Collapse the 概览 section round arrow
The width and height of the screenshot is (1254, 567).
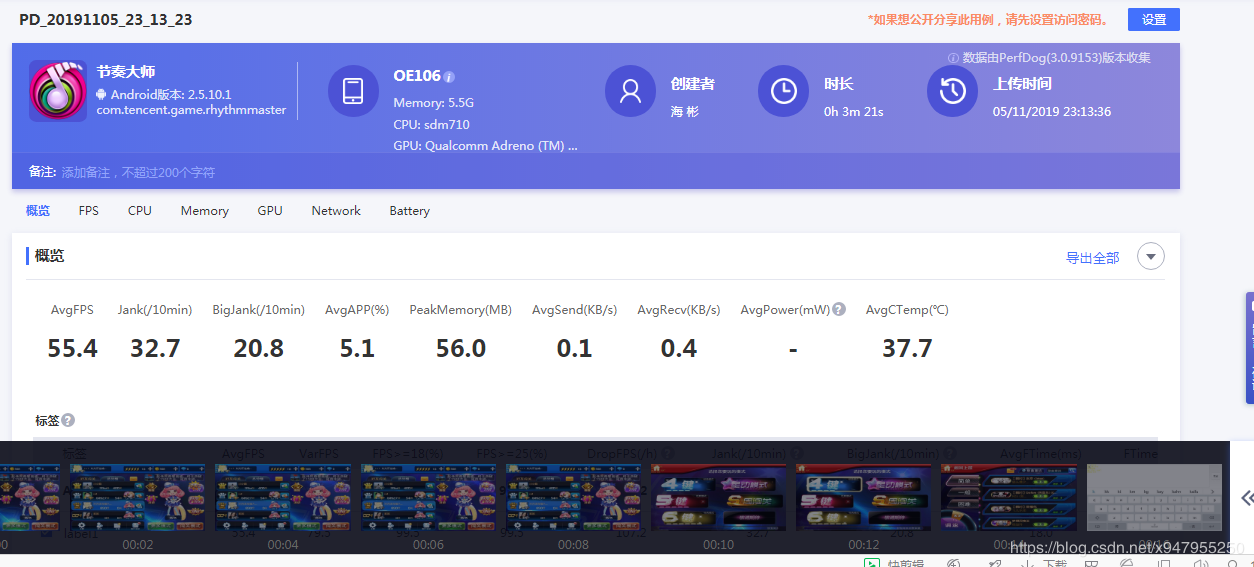1151,257
